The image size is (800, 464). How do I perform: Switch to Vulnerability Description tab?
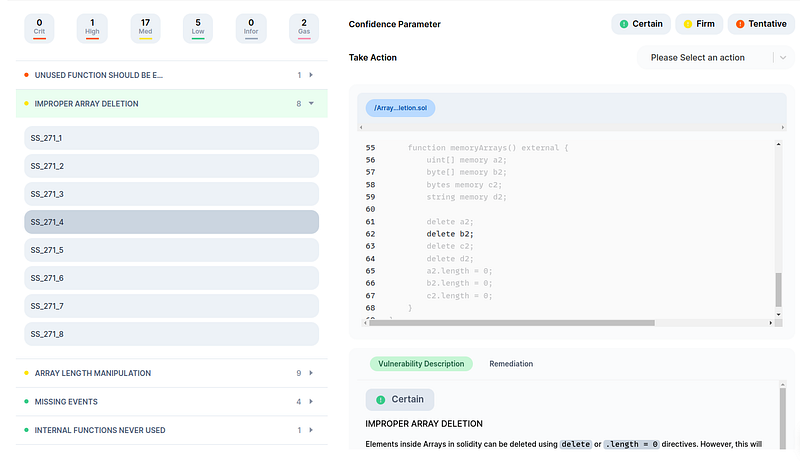point(421,364)
